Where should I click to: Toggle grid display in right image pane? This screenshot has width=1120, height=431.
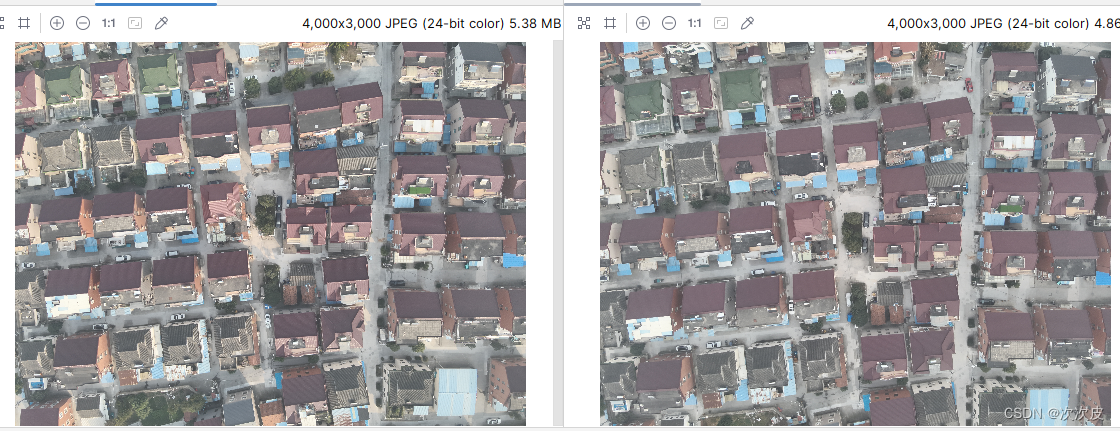[609, 23]
